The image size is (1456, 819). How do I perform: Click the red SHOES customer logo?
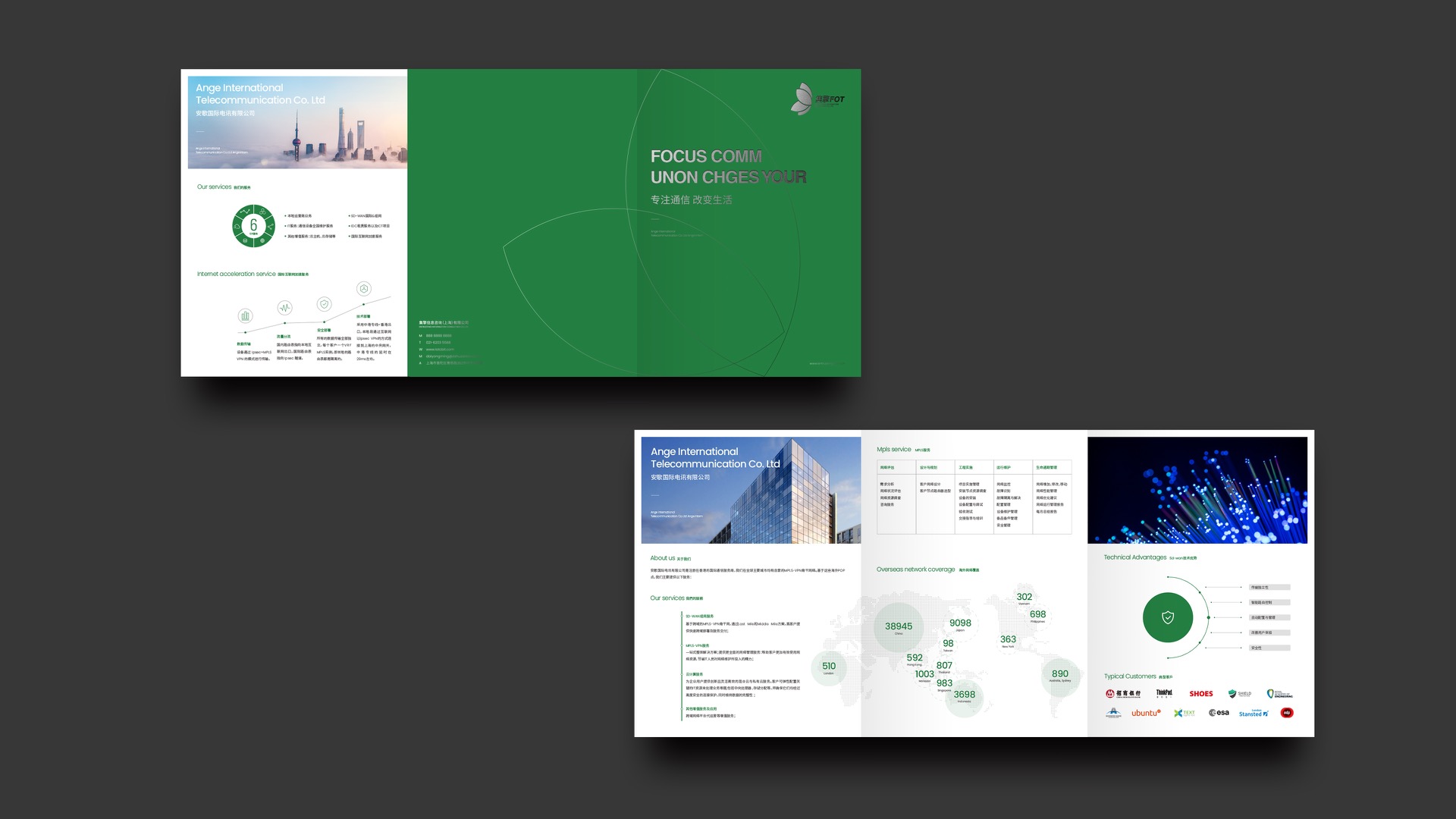pos(1200,694)
